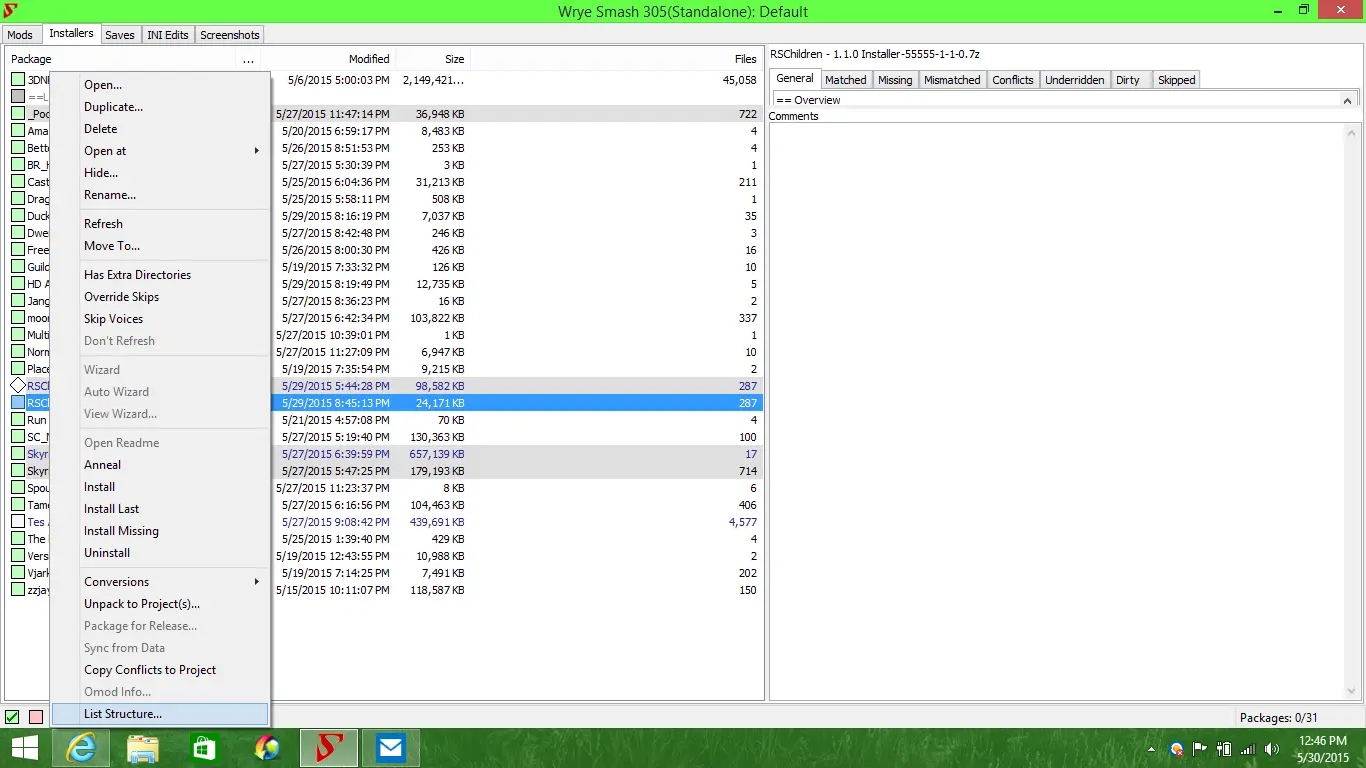Click Install in the context menu
This screenshot has height=768, width=1366.
[x=160, y=487]
